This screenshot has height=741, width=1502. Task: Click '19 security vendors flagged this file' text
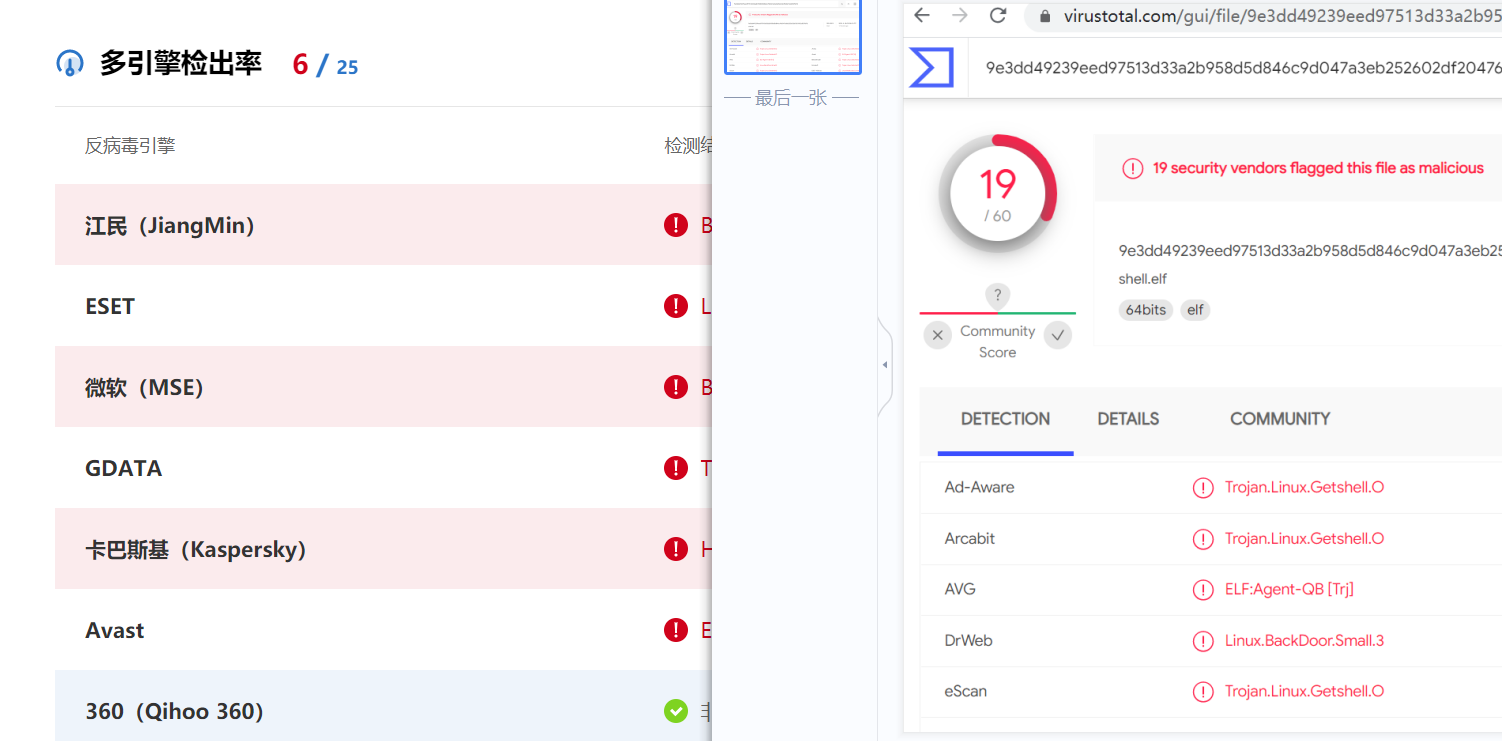[x=1318, y=168]
